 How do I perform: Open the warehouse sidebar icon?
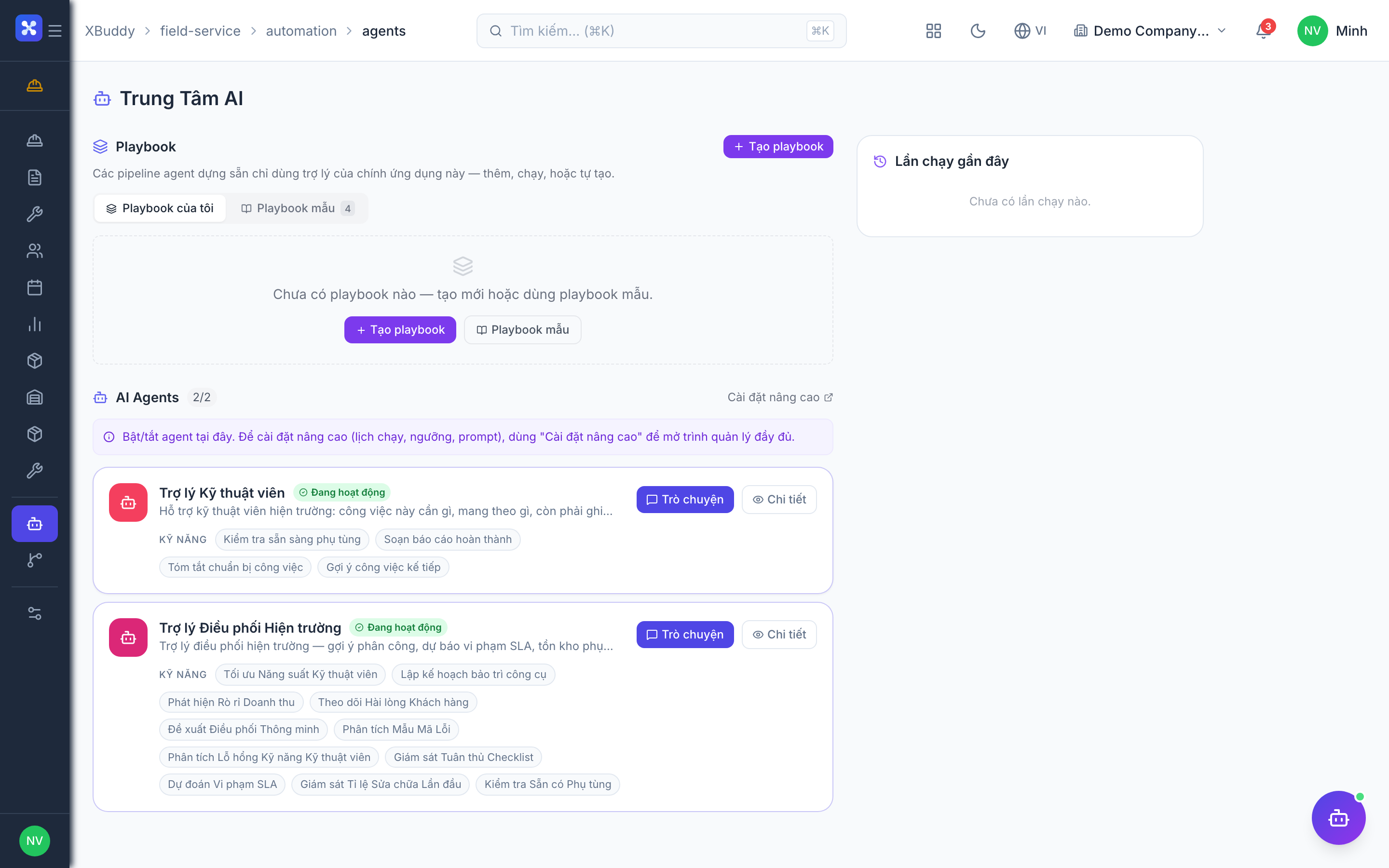click(34, 397)
